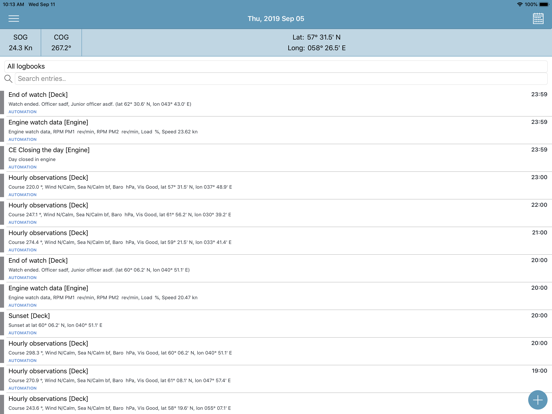Tap the search magnifier icon

pyautogui.click(x=8, y=79)
